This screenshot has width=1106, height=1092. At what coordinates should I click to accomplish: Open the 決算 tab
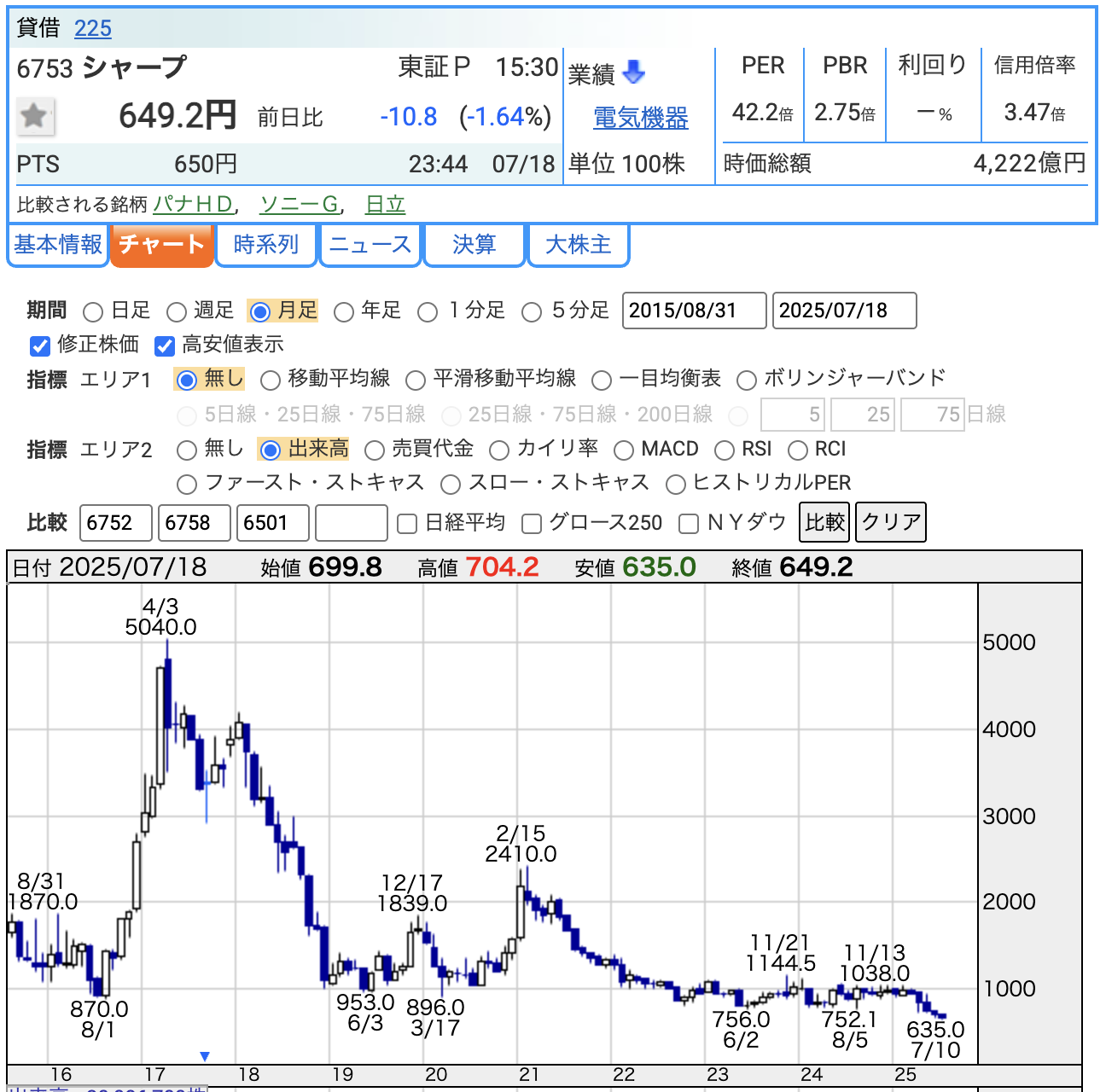pos(474,246)
